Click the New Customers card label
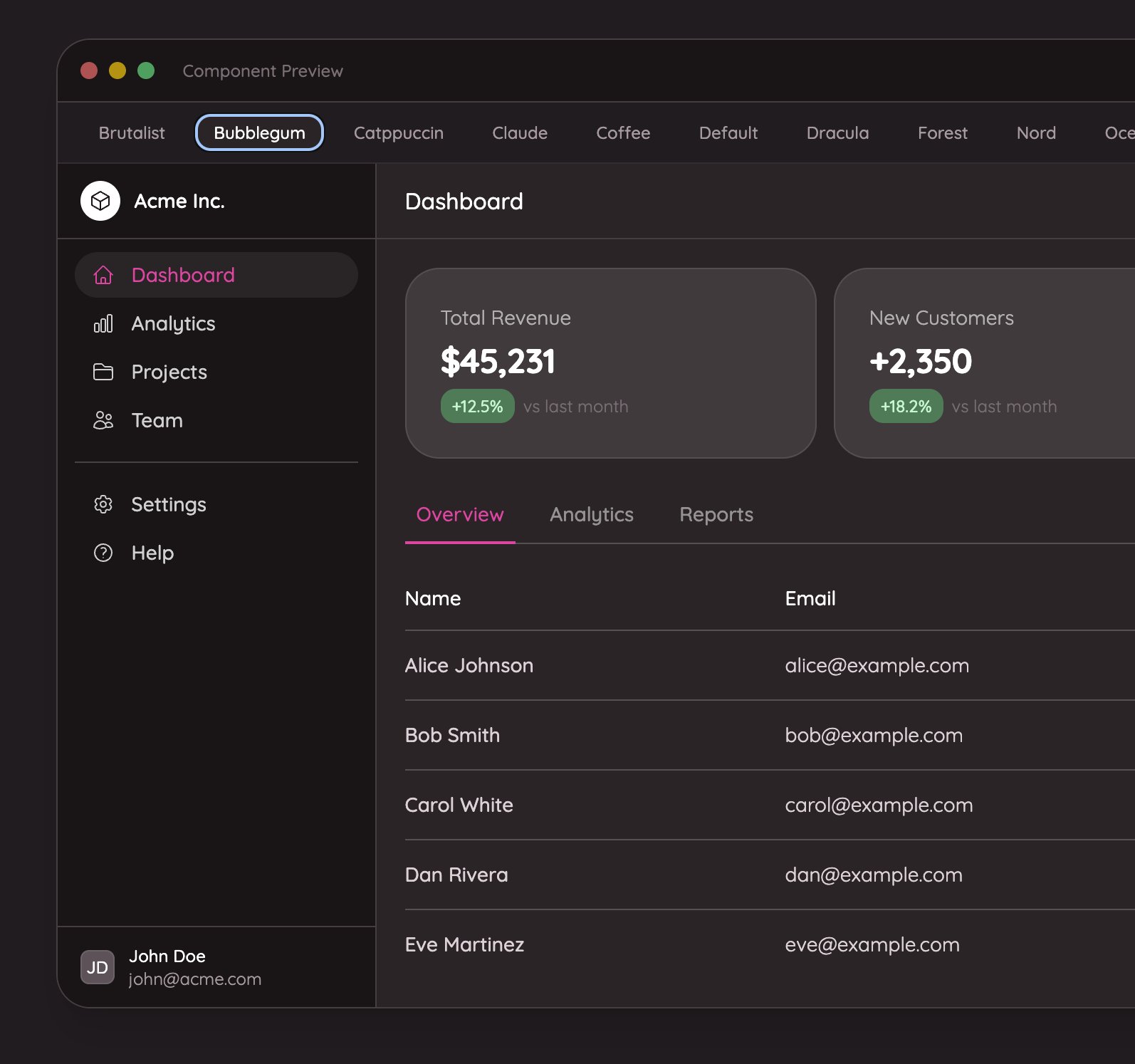 [x=941, y=318]
